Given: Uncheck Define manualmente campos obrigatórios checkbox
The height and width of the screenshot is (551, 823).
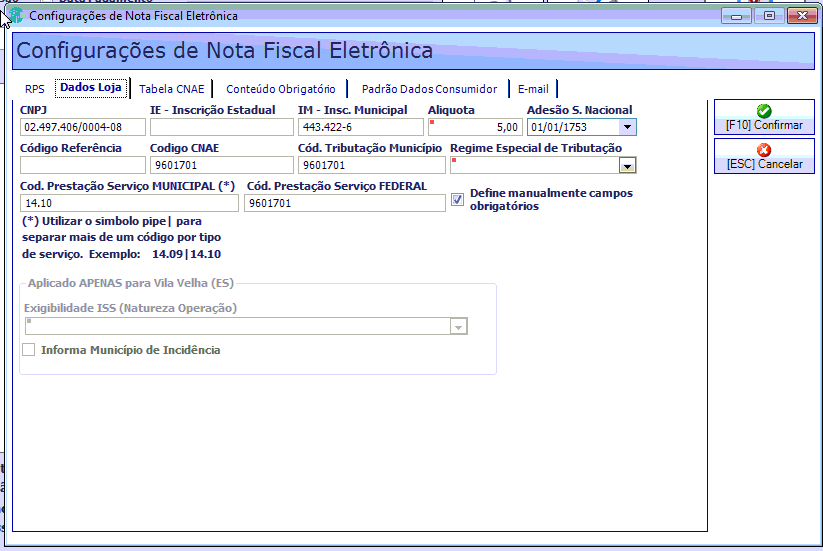Looking at the screenshot, I should pos(457,199).
